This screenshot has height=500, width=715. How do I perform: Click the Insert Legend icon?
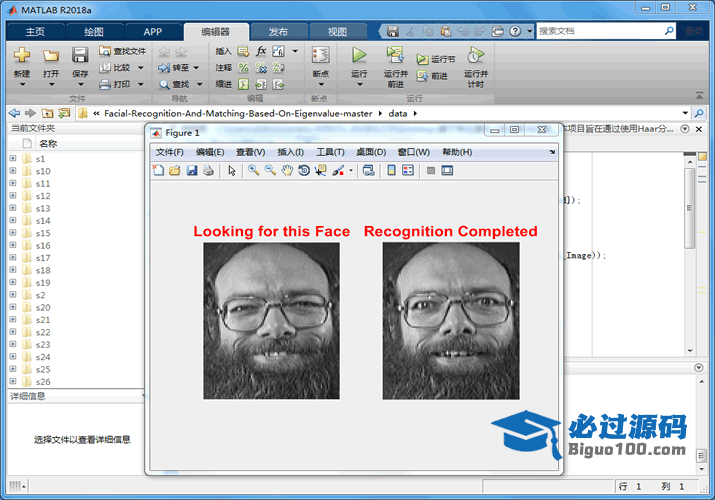click(x=408, y=171)
